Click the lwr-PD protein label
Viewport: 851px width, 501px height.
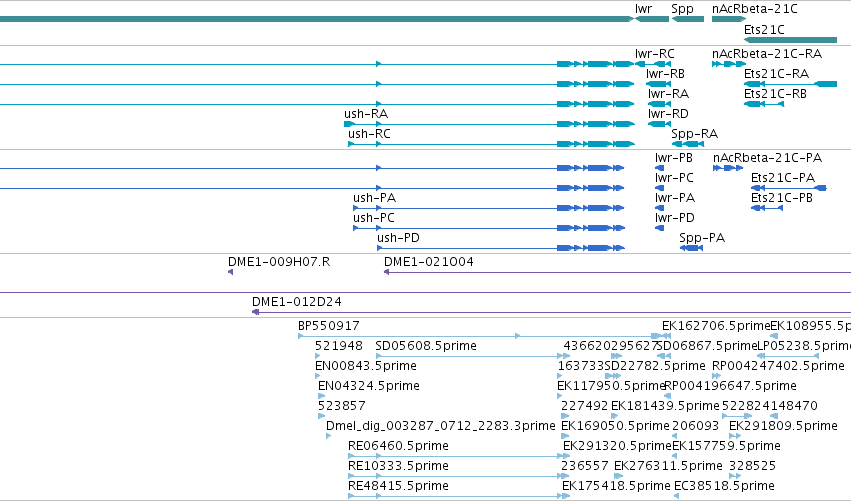(675, 218)
